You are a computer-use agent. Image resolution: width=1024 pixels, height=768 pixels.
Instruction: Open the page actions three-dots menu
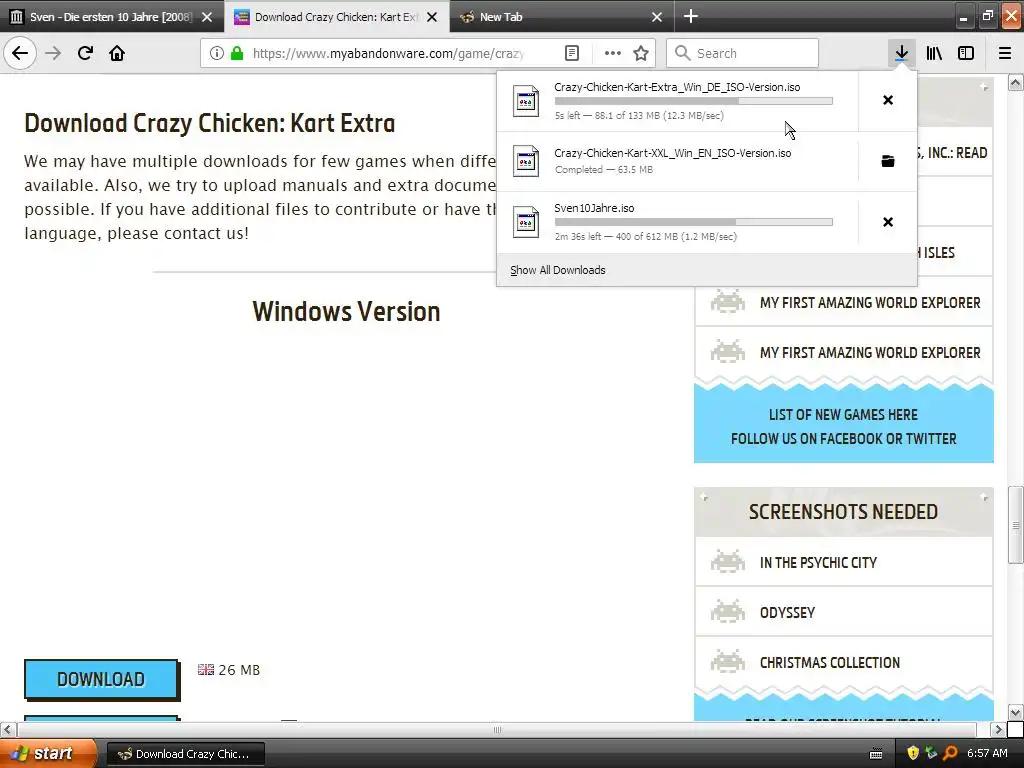[x=613, y=53]
